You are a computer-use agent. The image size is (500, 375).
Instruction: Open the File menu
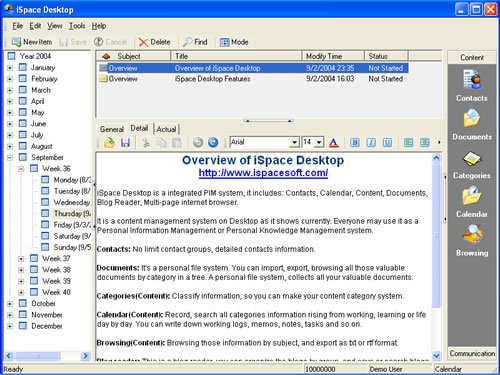(18, 26)
